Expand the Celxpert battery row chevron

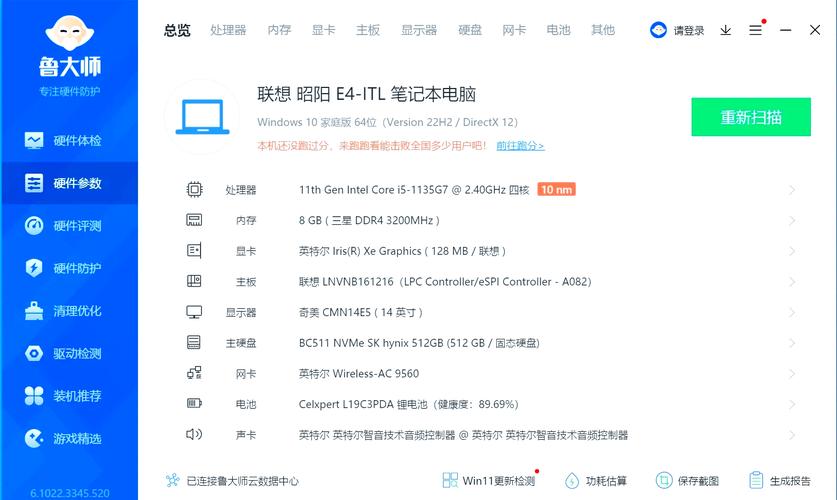coord(792,404)
